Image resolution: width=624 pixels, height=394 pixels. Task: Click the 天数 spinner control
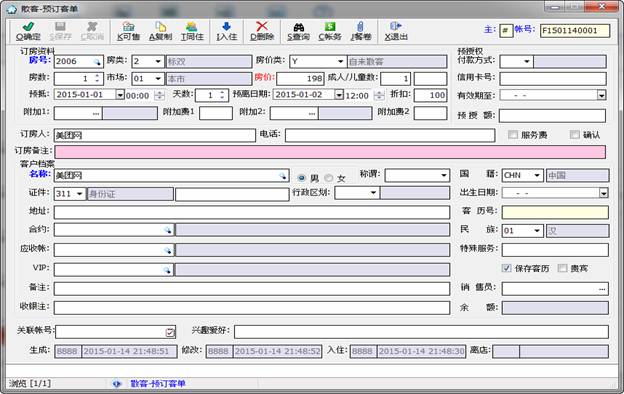222,95
